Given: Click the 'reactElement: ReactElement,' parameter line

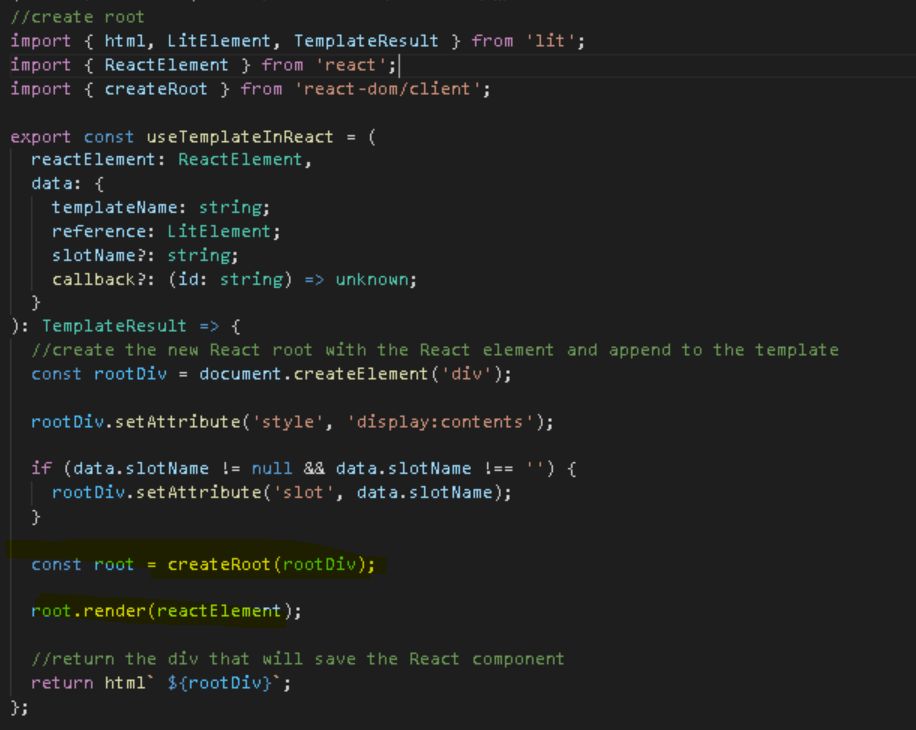Looking at the screenshot, I should (172, 159).
